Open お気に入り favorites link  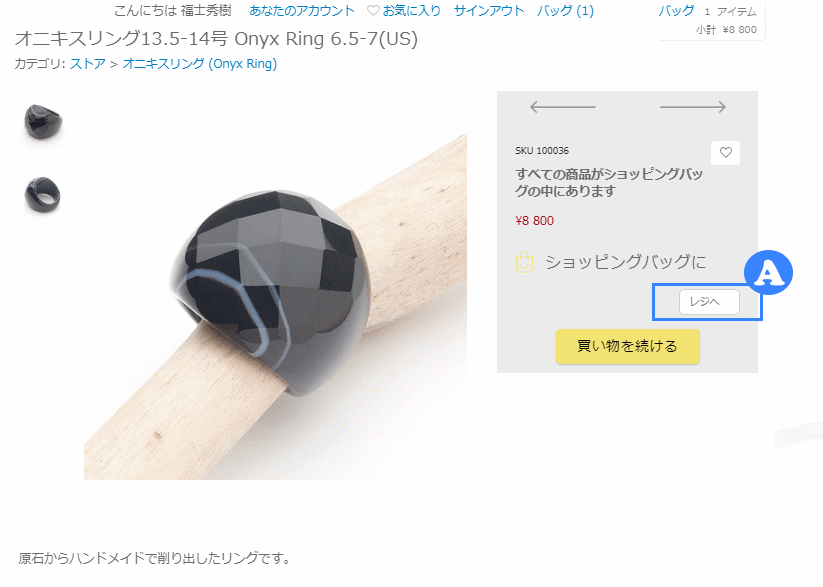[412, 11]
